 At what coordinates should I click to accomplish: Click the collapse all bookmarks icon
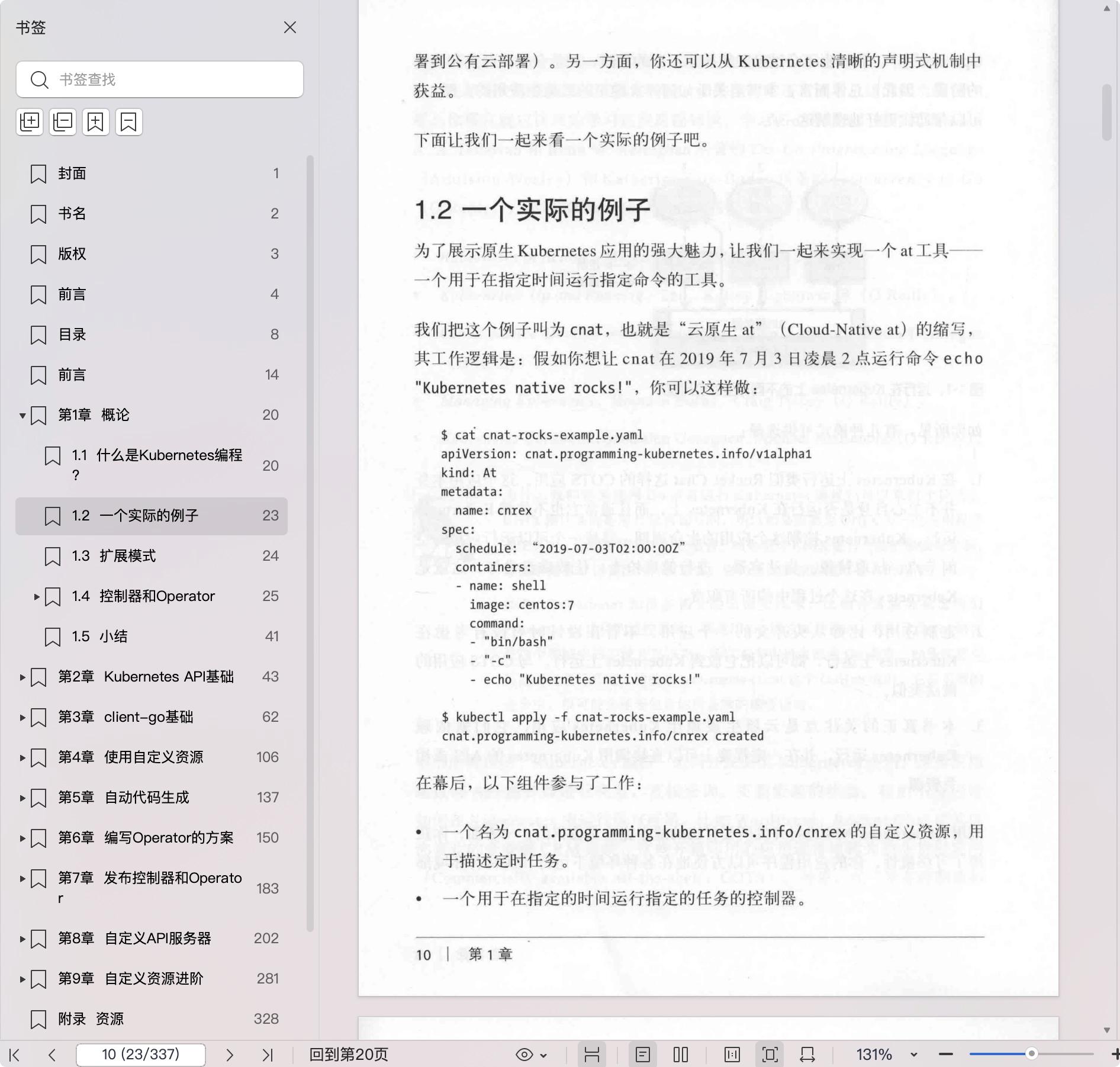click(63, 122)
